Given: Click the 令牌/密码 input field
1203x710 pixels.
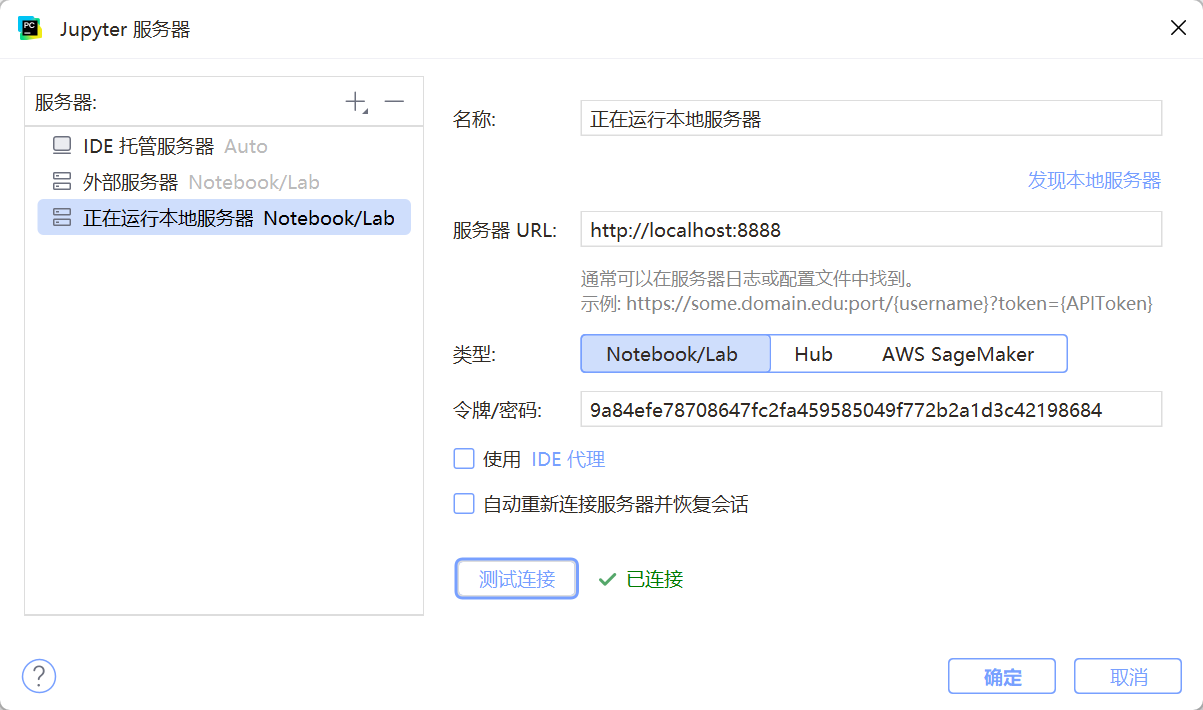Looking at the screenshot, I should tap(871, 409).
